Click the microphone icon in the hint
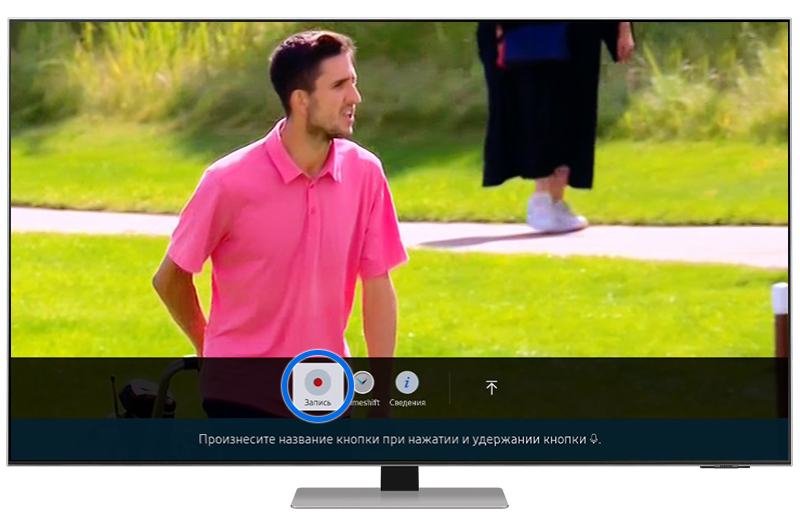Viewport: 800px width, 525px height. [x=595, y=439]
